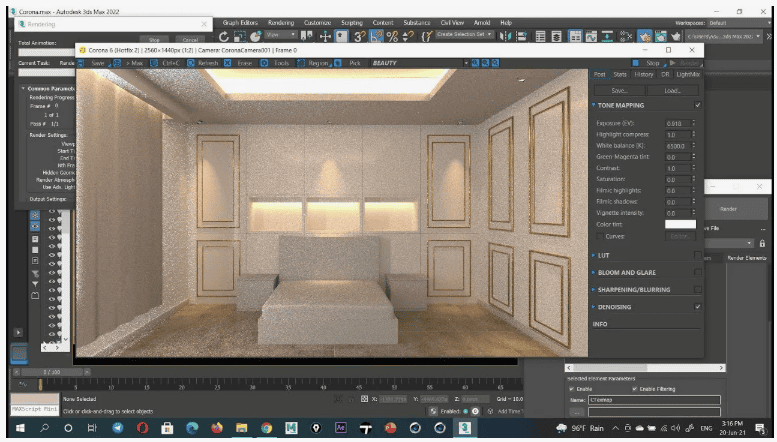
Task: Expand the Denoising section
Action: point(594,307)
